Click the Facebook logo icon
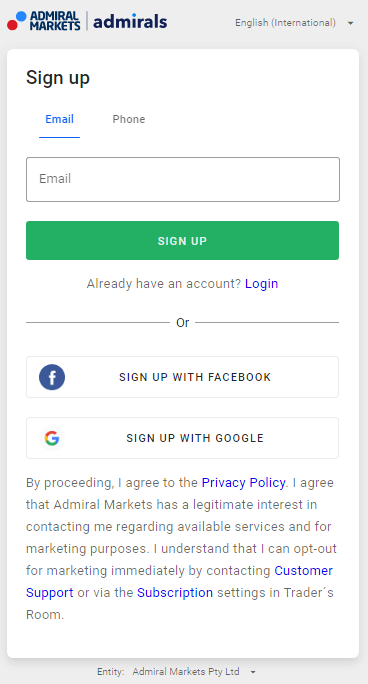Viewport: 368px width, 684px height. (x=52, y=377)
